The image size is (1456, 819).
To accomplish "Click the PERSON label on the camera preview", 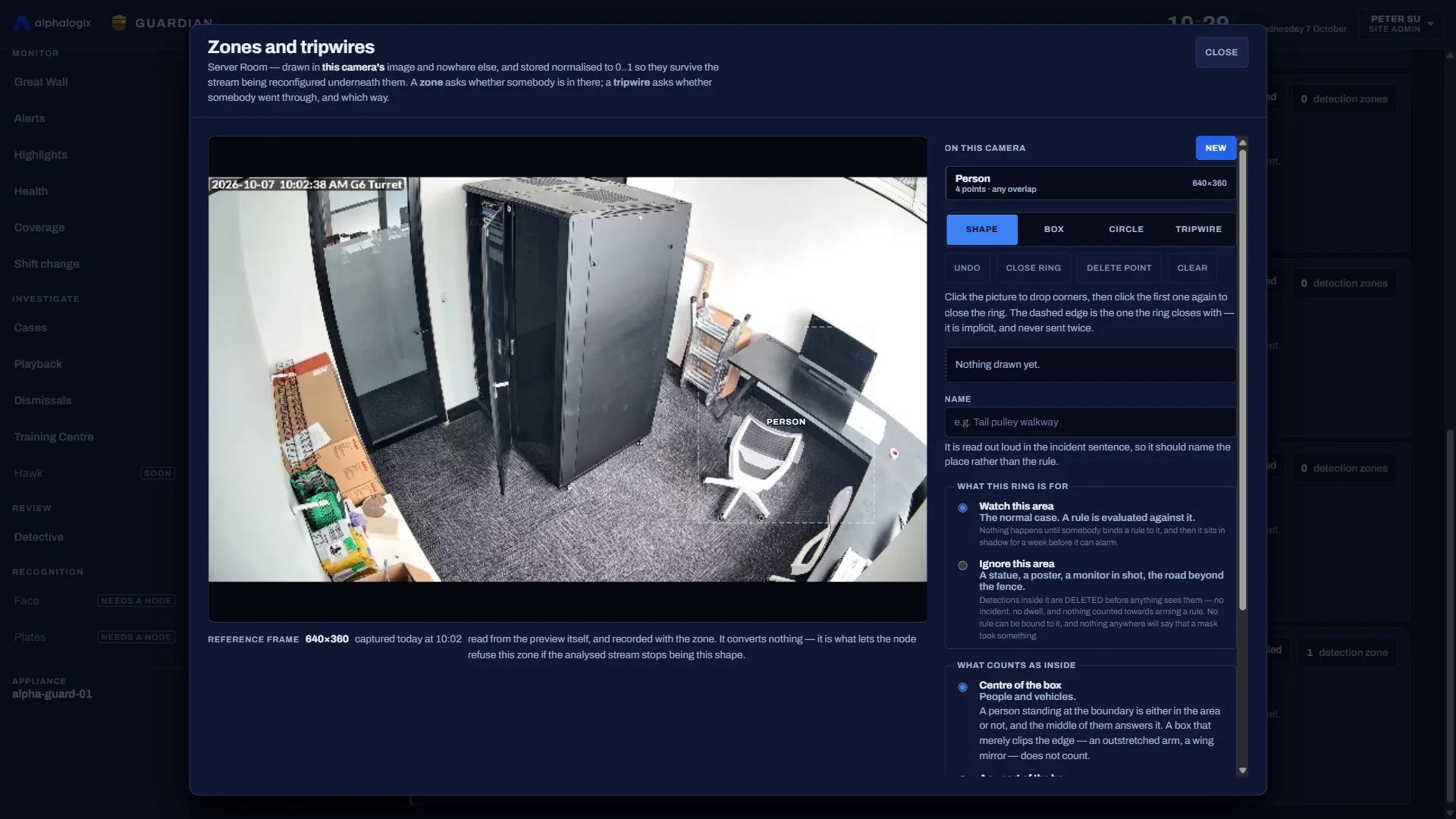I will [786, 422].
